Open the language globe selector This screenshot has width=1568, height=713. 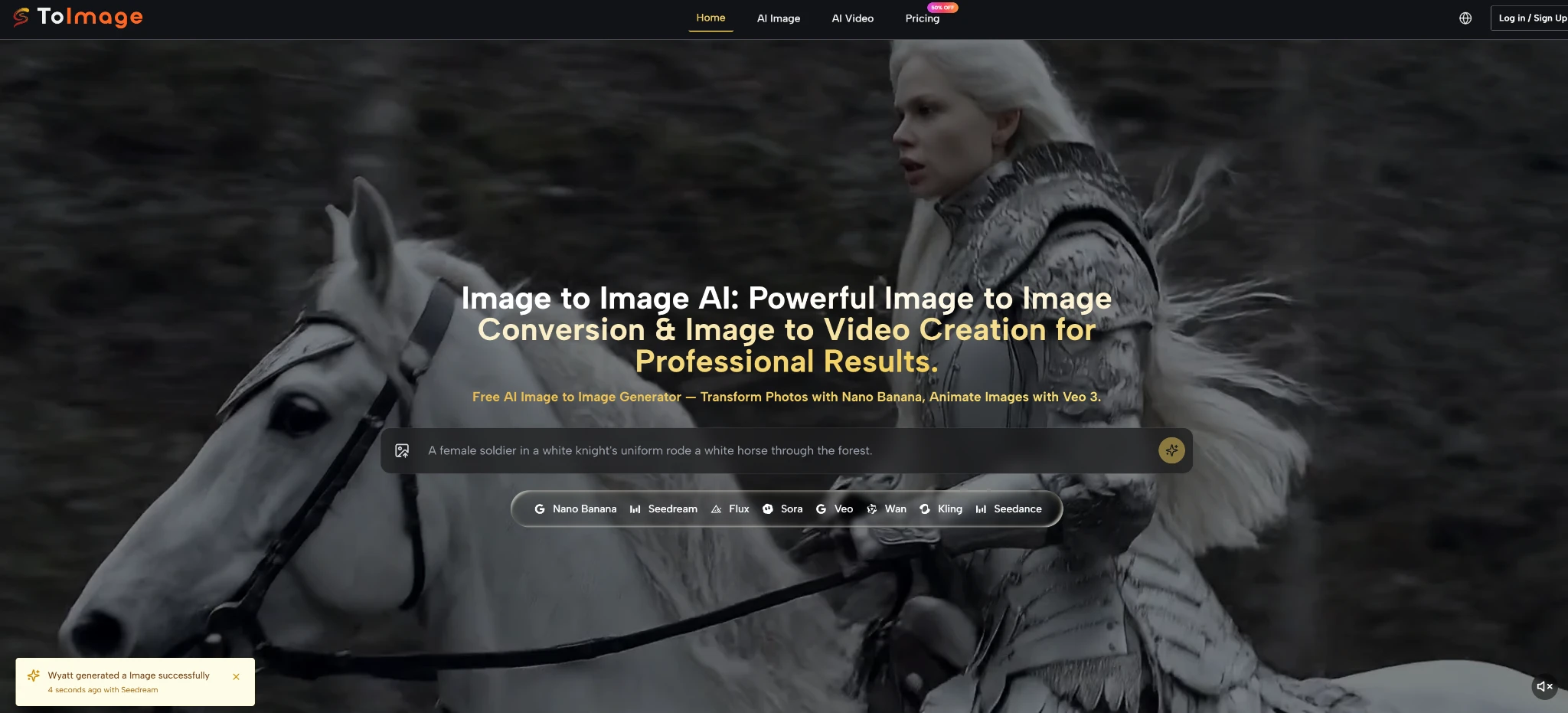(1466, 17)
